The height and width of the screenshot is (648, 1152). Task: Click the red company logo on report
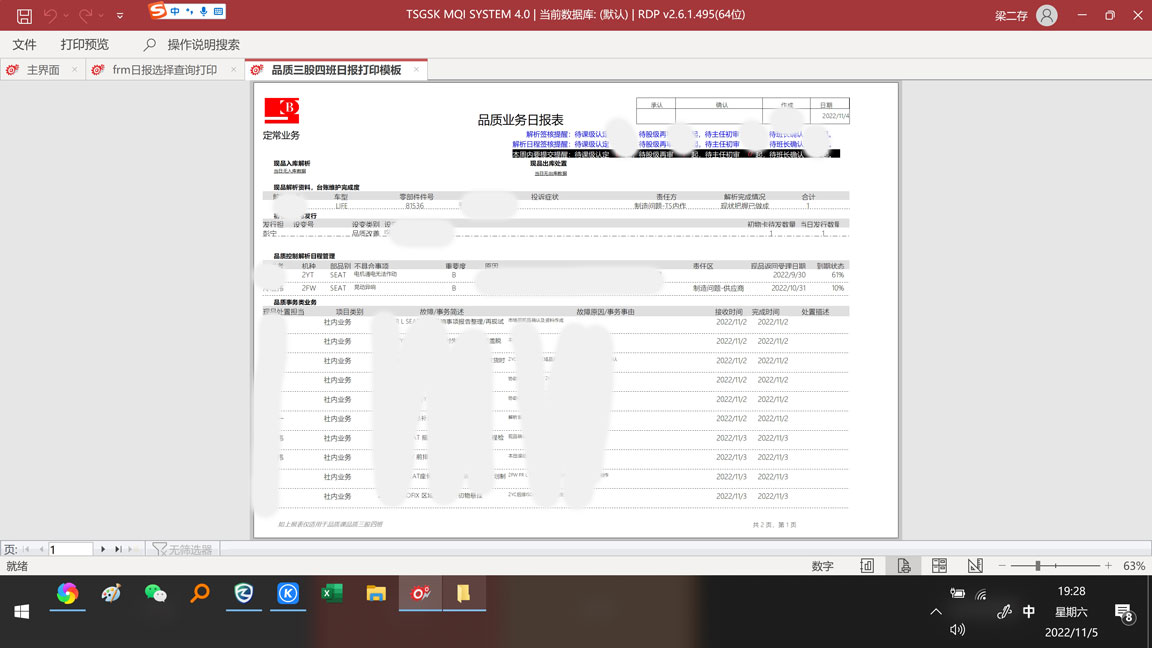pyautogui.click(x=282, y=111)
